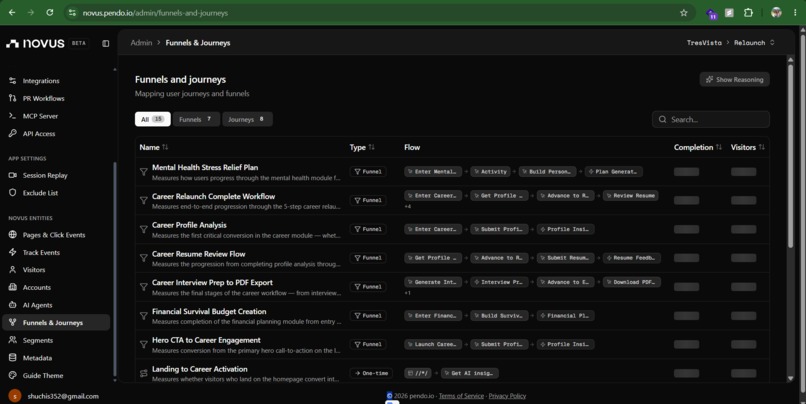This screenshot has width=806, height=404.
Task: Switch to the Funnels tab
Action: (196, 119)
